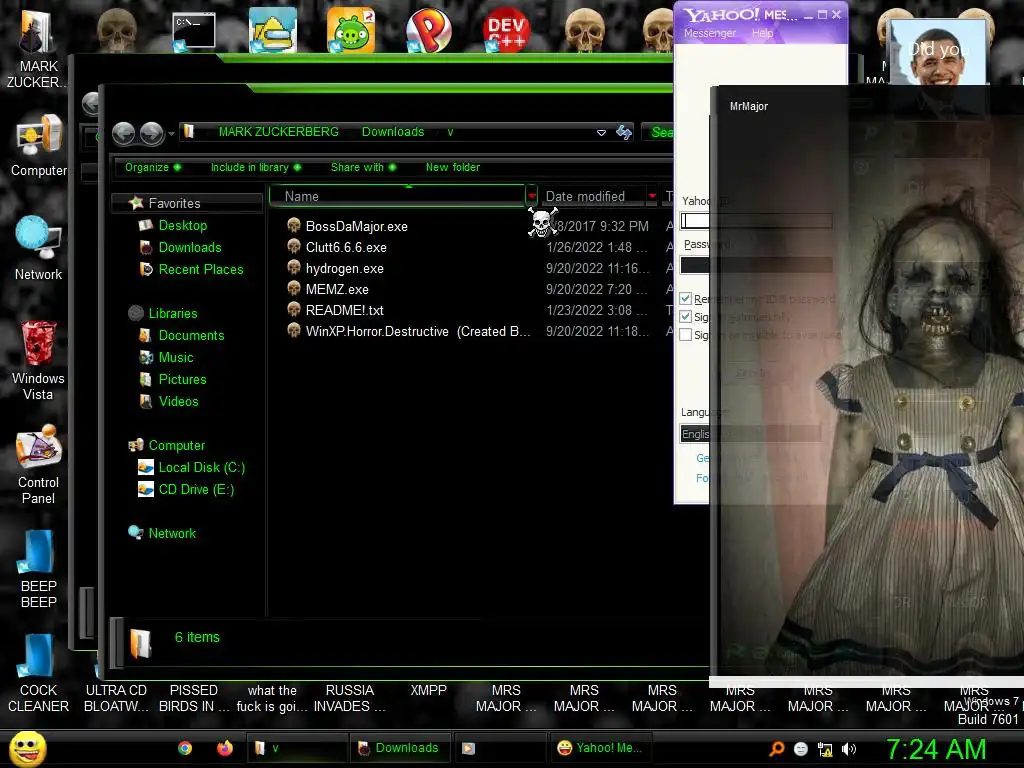Open the Network desktop icon
This screenshot has height=768, width=1024.
pyautogui.click(x=39, y=248)
